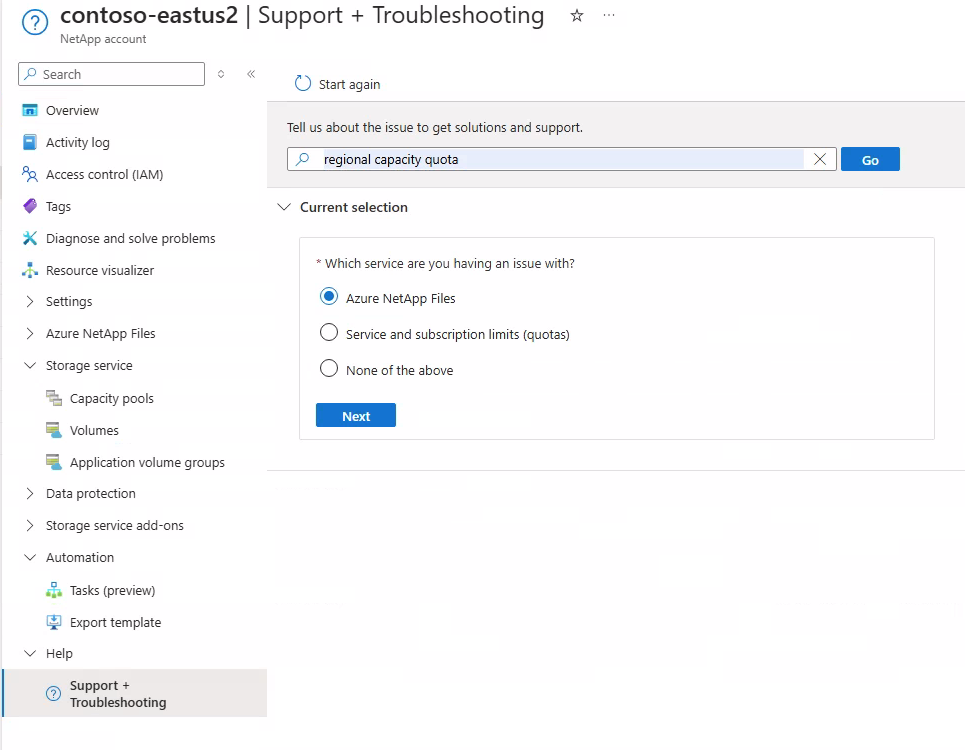The width and height of the screenshot is (965, 750).
Task: Choose the None of the above radio button
Action: (329, 369)
